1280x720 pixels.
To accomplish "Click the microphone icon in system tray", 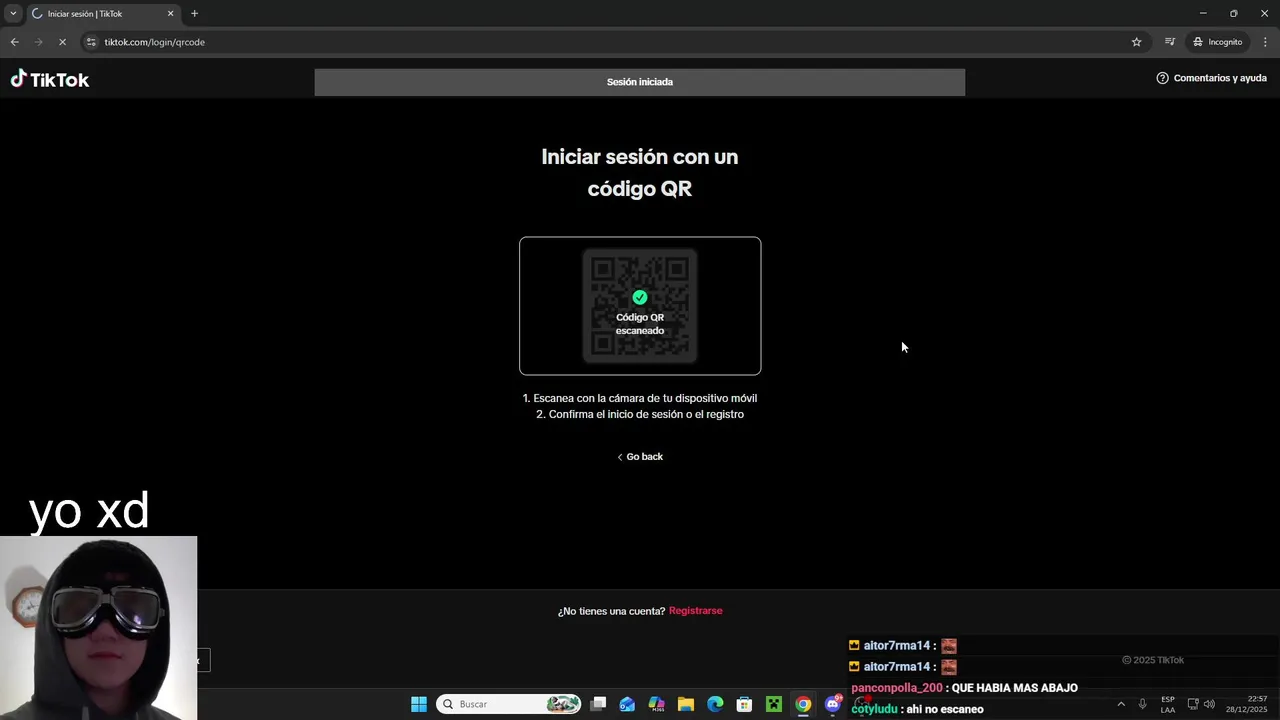I will click(x=1142, y=704).
